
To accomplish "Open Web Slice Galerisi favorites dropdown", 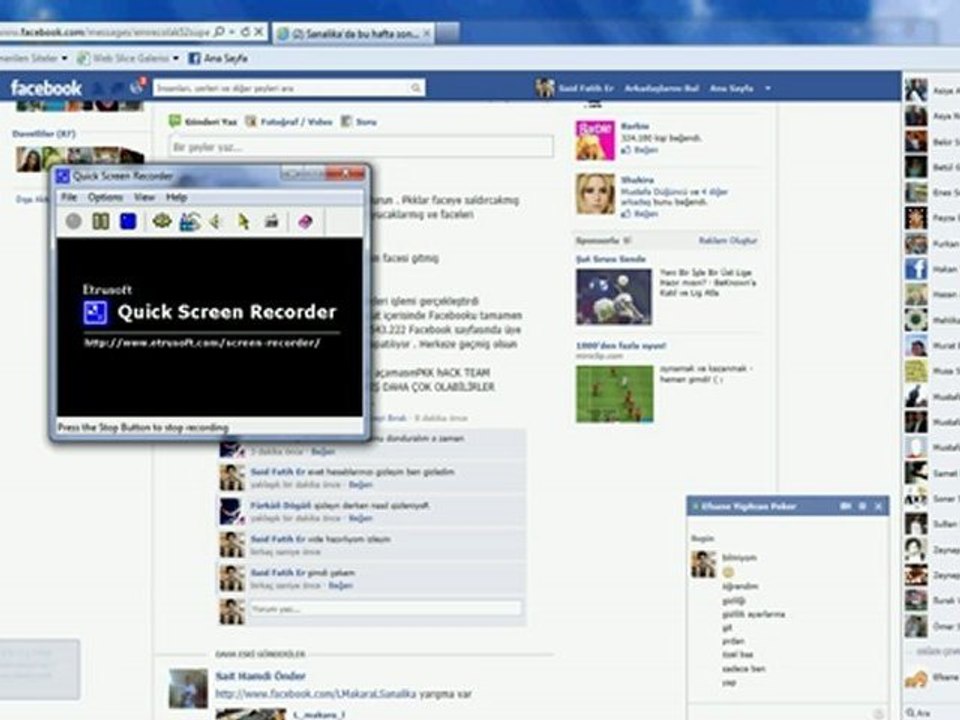I will pyautogui.click(x=176, y=58).
